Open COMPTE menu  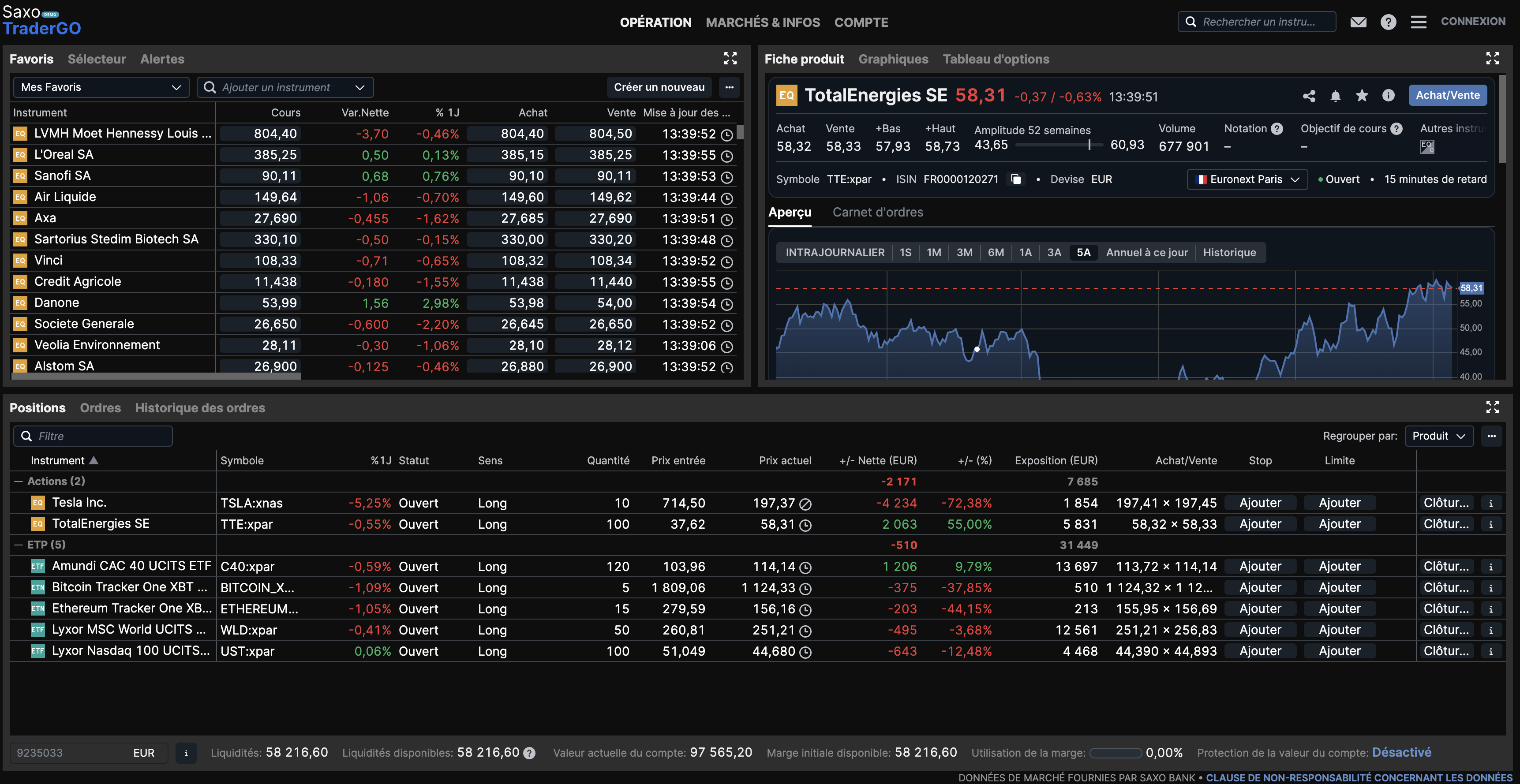tap(861, 22)
